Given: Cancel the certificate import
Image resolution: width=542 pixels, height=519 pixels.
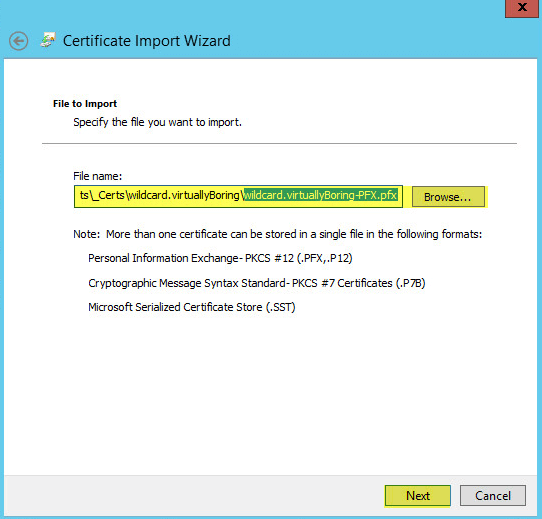Looking at the screenshot, I should click(x=493, y=495).
